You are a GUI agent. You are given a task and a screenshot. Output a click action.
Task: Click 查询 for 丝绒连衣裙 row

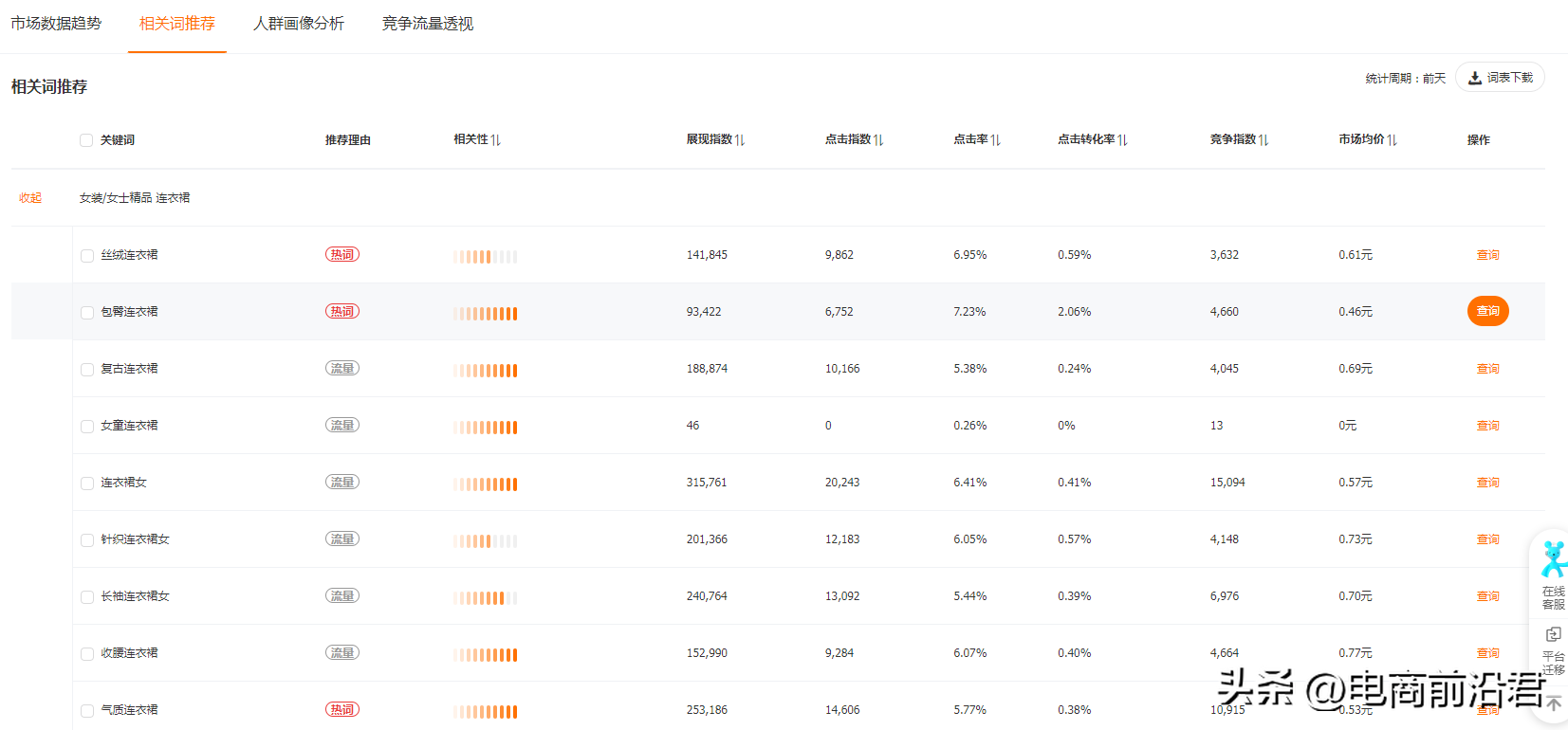tap(1487, 255)
